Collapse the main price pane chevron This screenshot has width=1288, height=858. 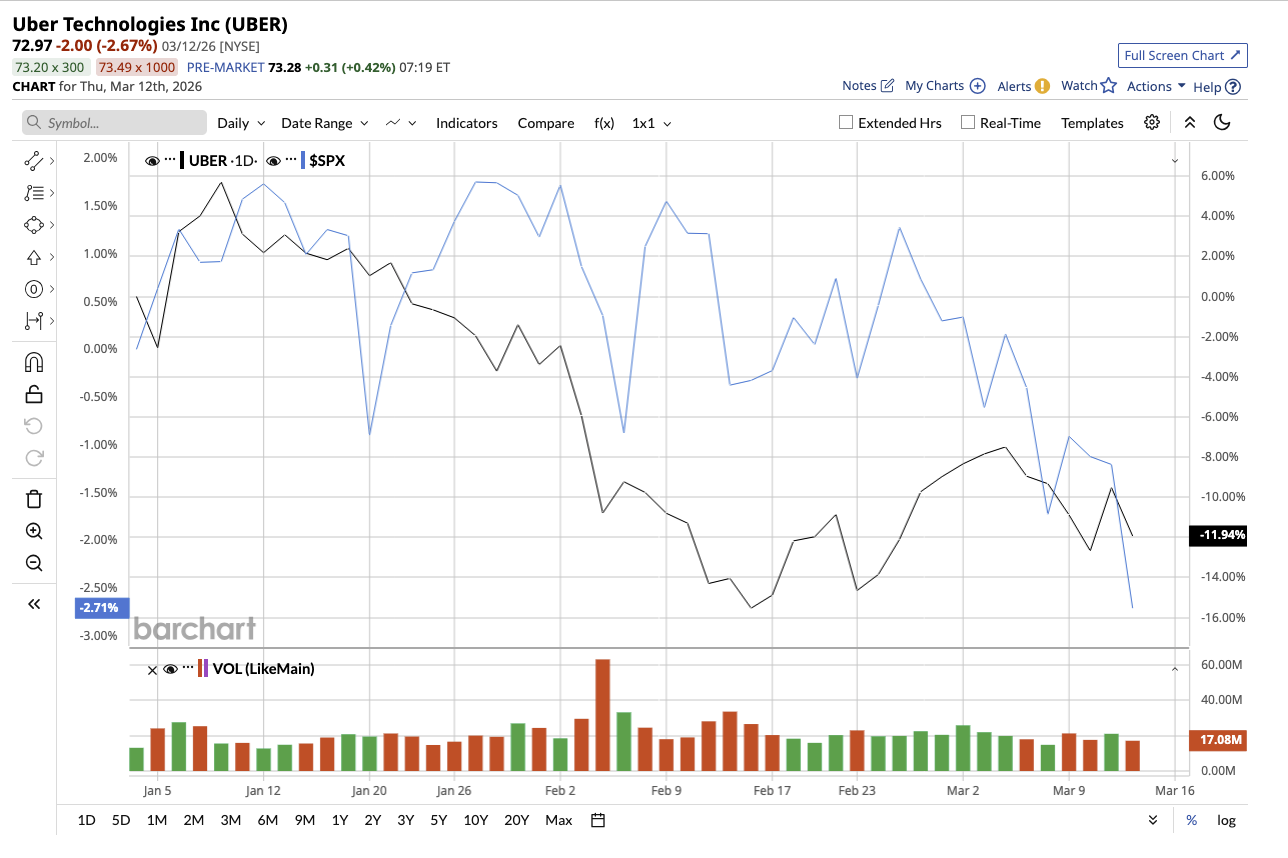point(1175,160)
